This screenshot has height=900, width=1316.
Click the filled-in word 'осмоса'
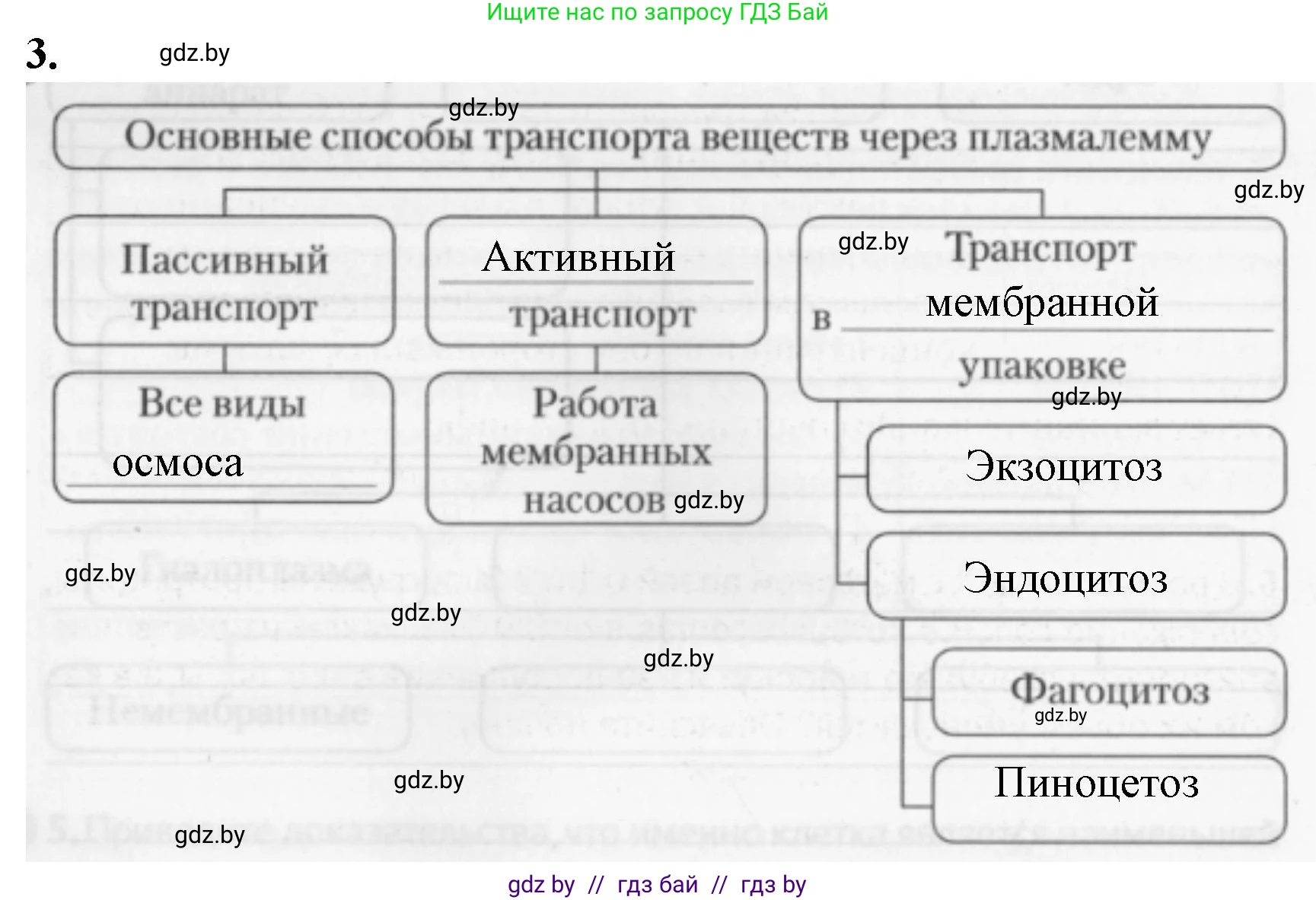177,463
